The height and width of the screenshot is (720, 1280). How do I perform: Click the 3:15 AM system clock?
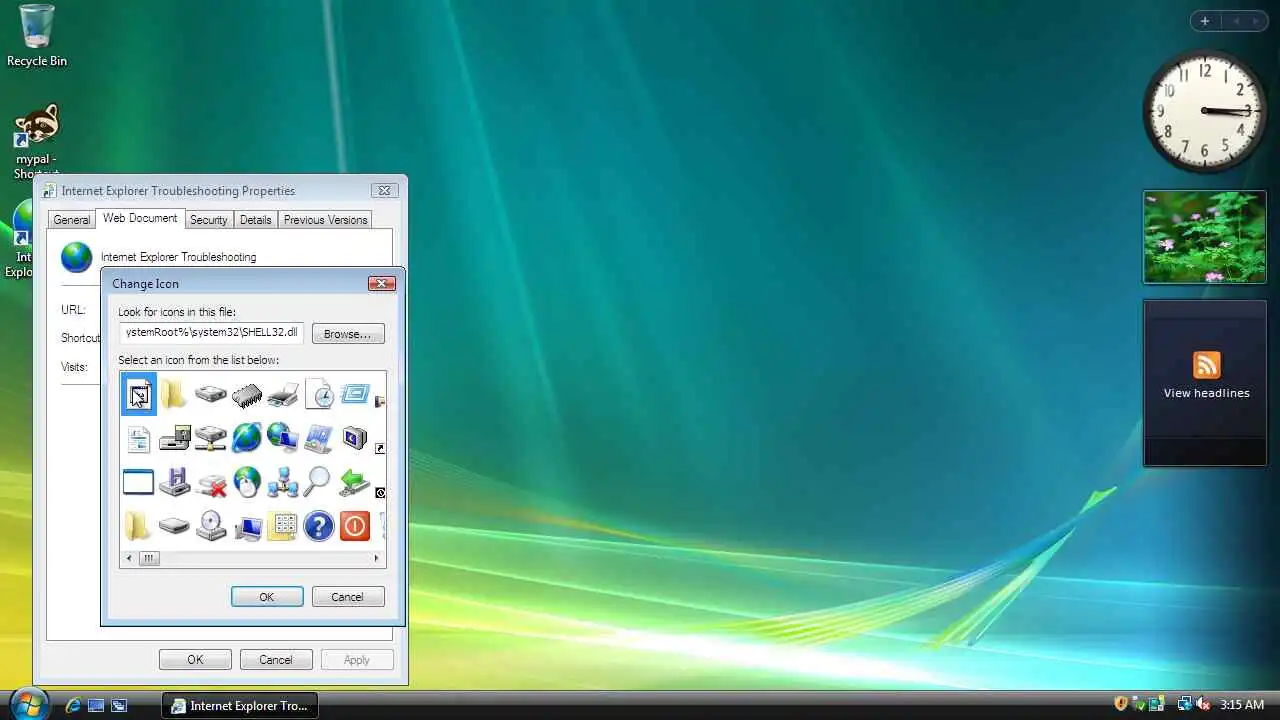click(x=1242, y=705)
